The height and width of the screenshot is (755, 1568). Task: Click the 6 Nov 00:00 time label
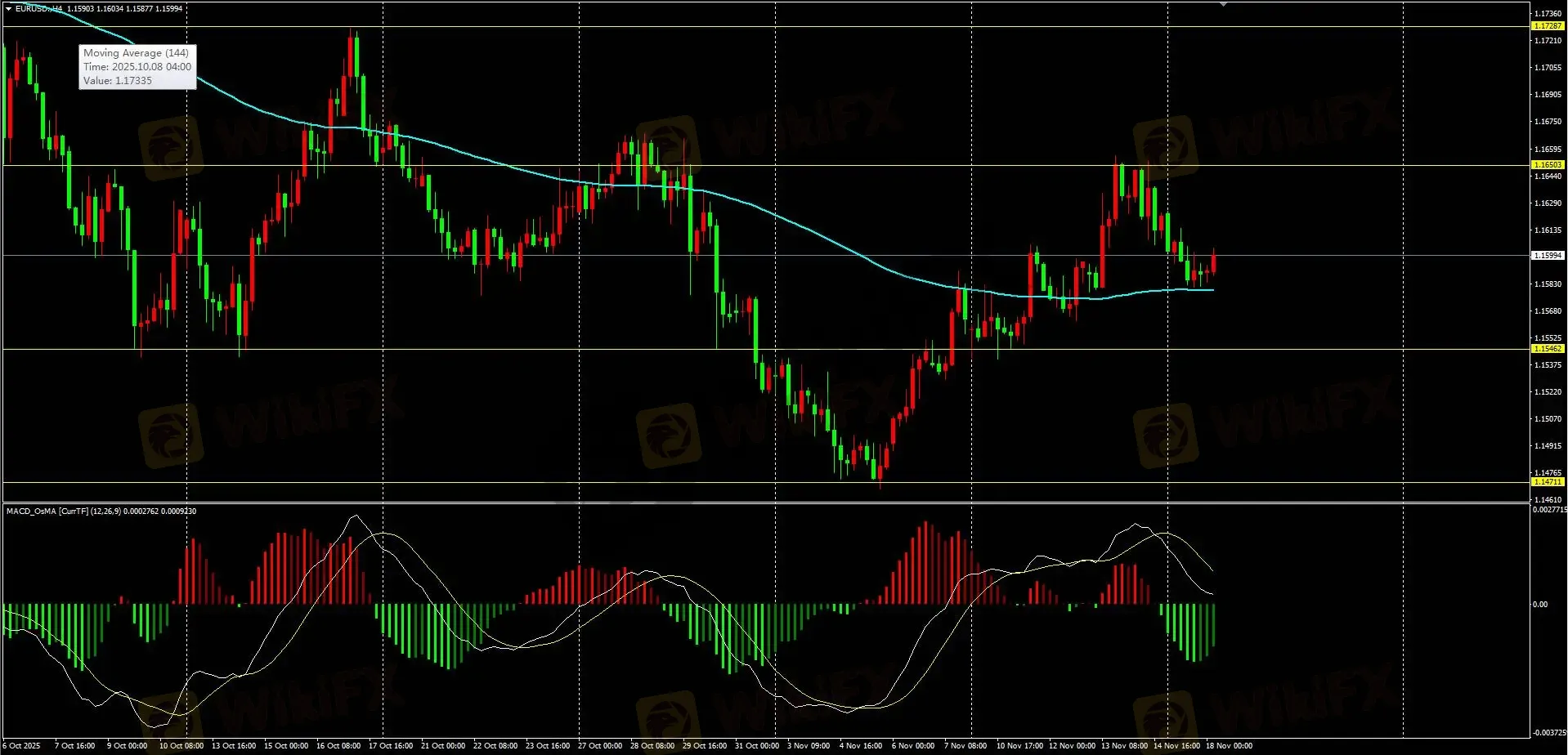tap(913, 746)
